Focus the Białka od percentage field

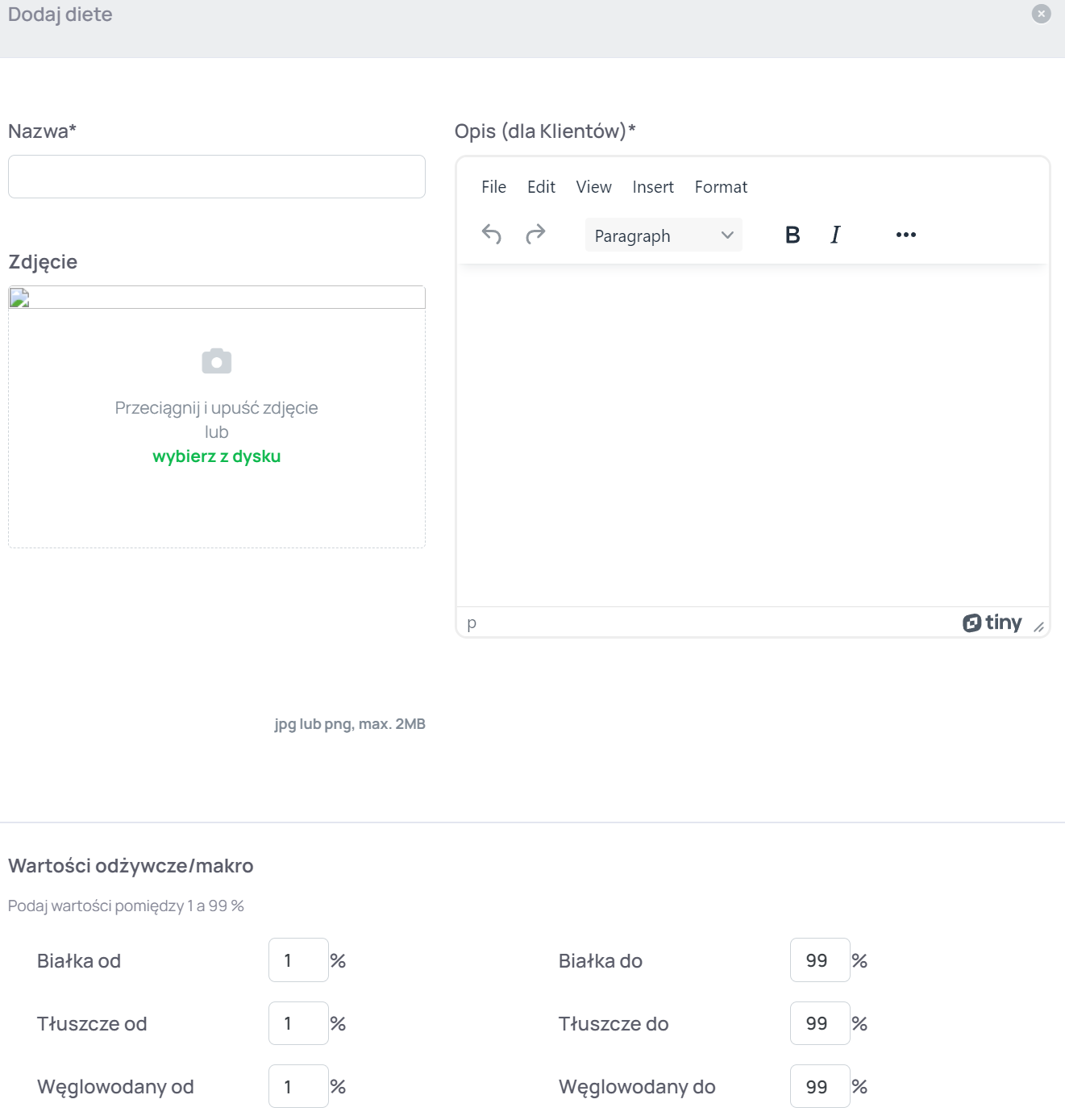(x=297, y=960)
